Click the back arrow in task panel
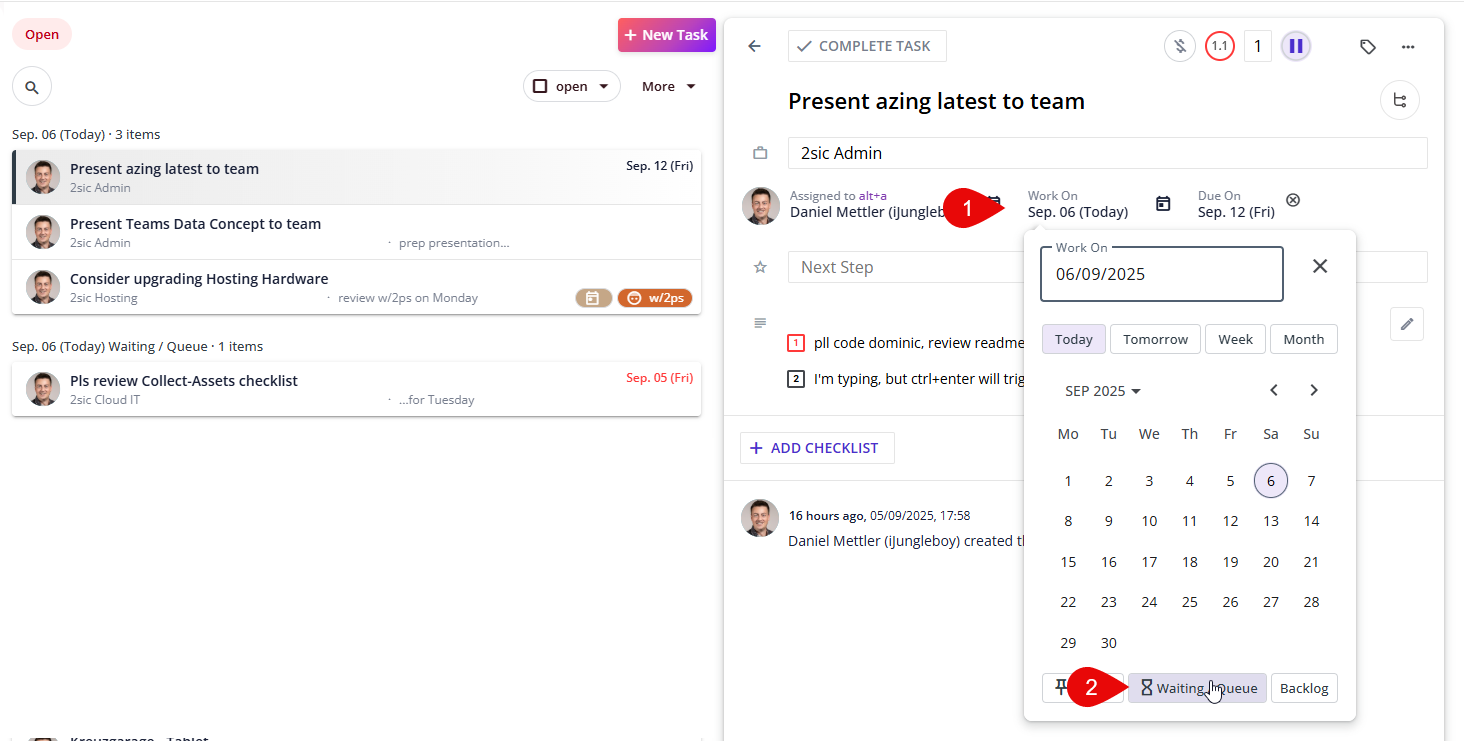1464x741 pixels. [755, 46]
